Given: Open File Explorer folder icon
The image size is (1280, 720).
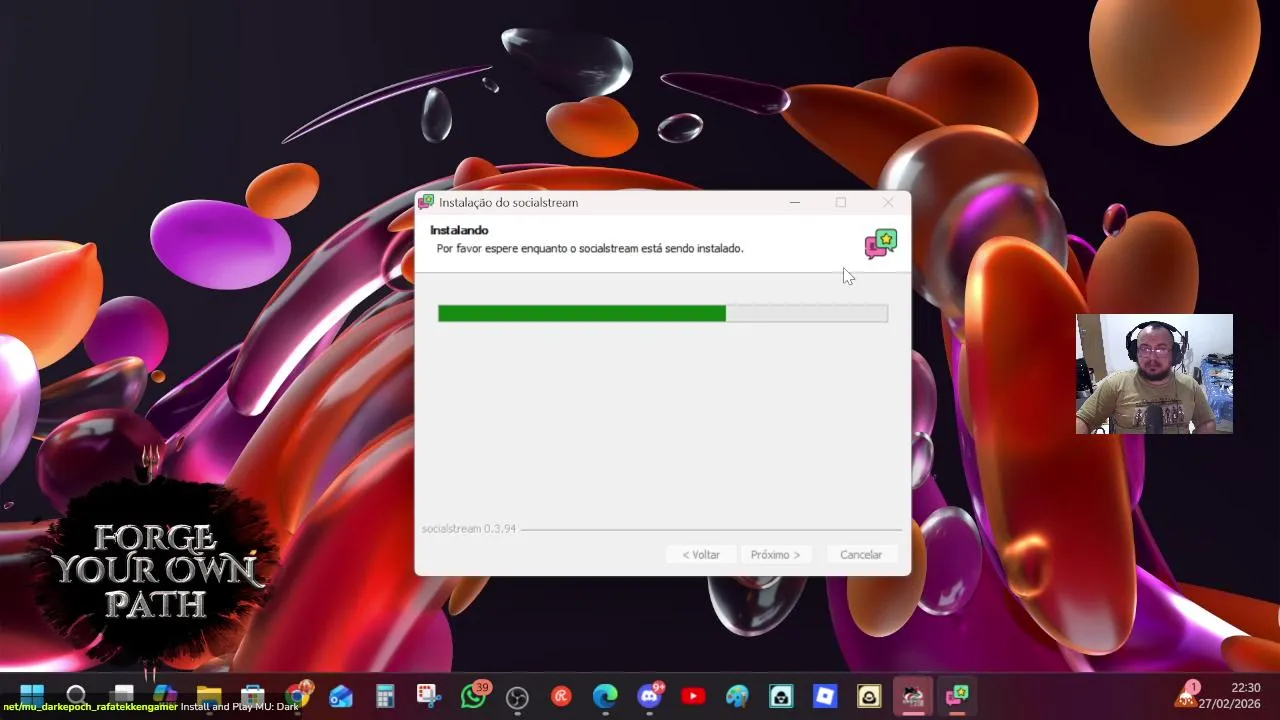Looking at the screenshot, I should click(209, 695).
